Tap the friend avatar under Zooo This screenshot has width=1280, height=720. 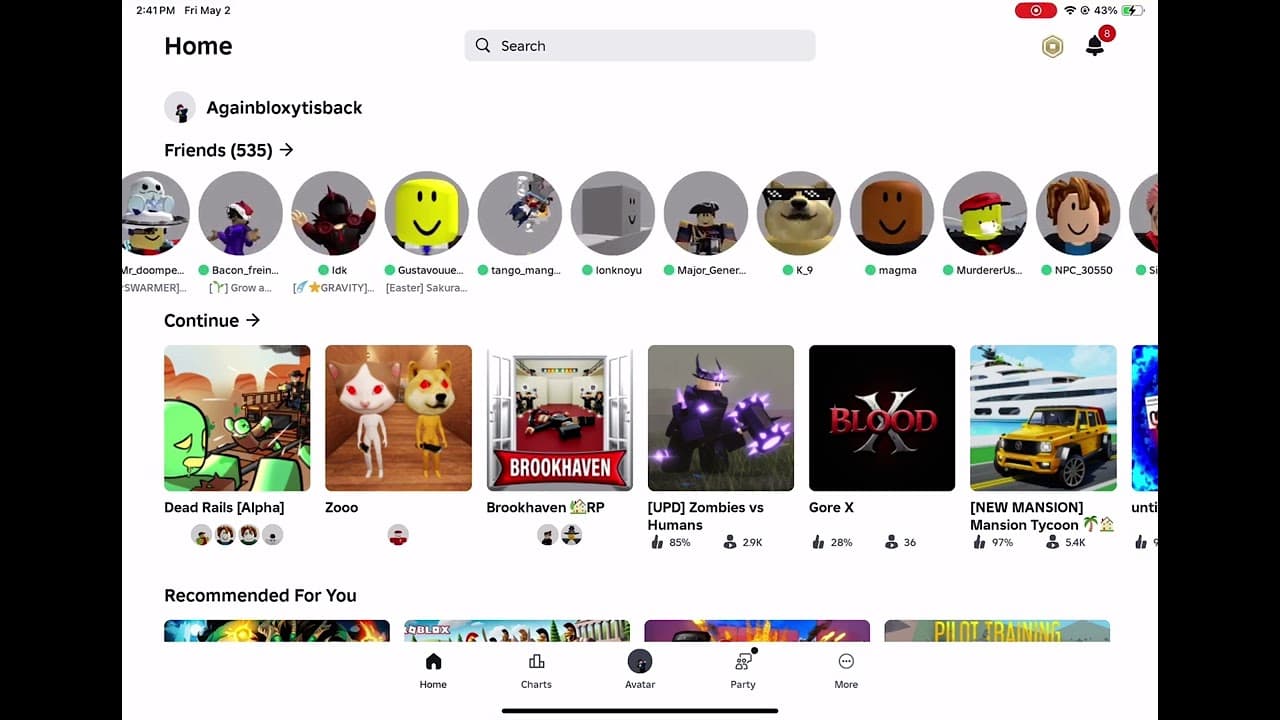(398, 535)
